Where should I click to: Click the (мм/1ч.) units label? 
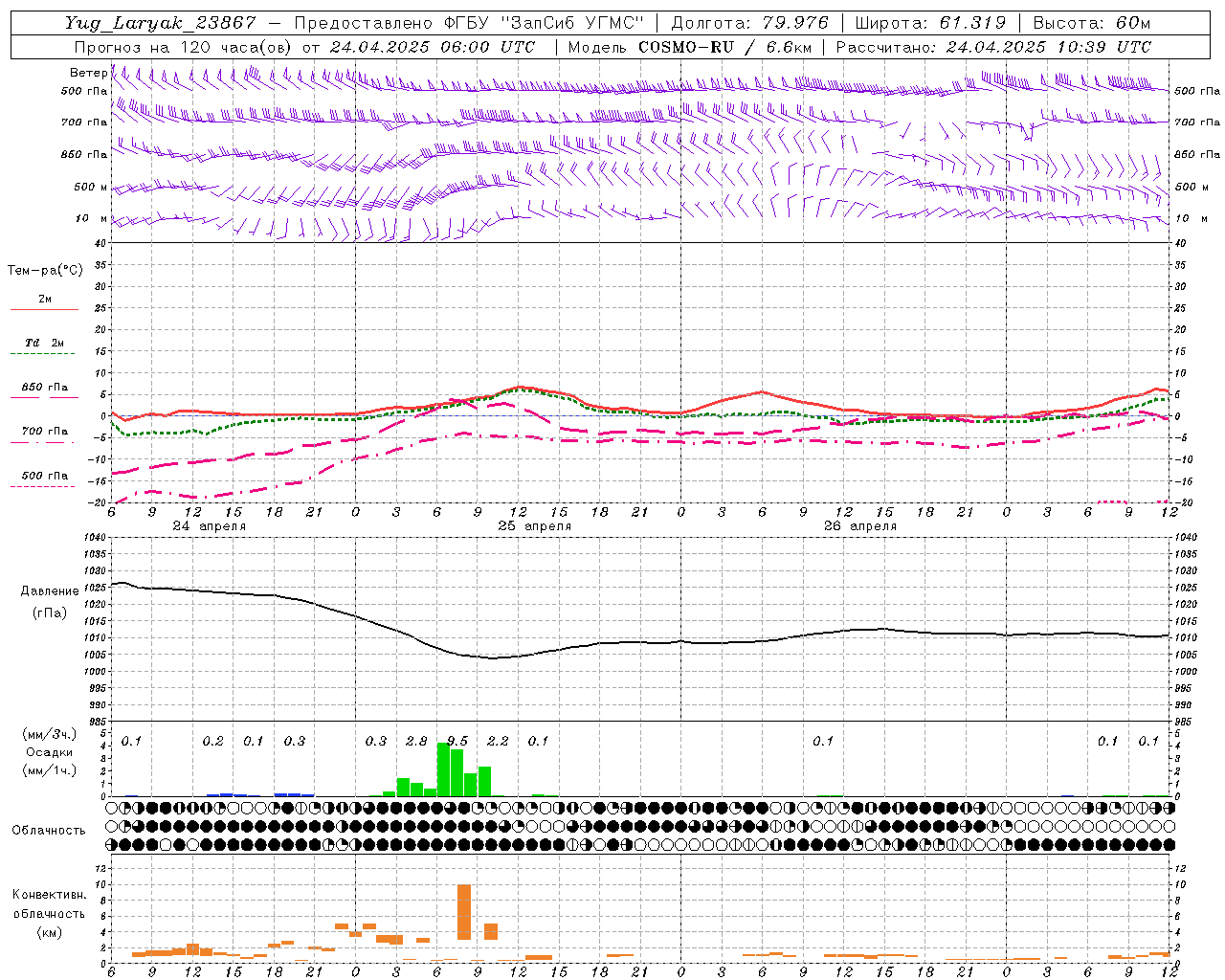tap(49, 770)
